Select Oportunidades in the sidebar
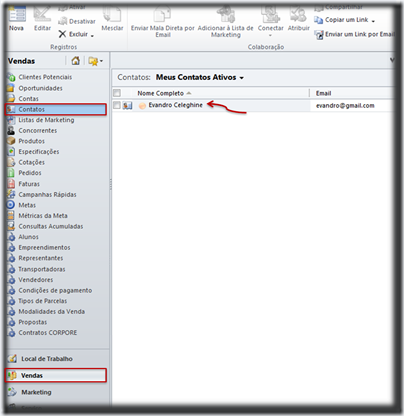This screenshot has height=416, width=404. 40,88
